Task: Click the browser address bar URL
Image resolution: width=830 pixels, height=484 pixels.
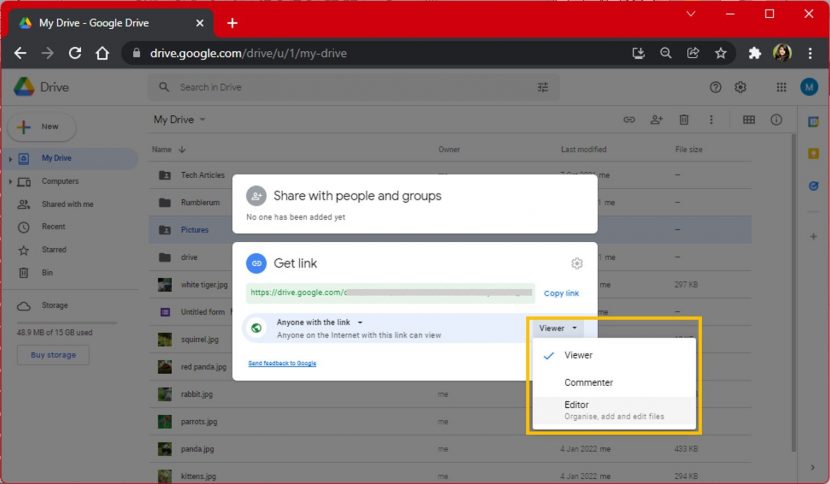Action: coord(248,53)
